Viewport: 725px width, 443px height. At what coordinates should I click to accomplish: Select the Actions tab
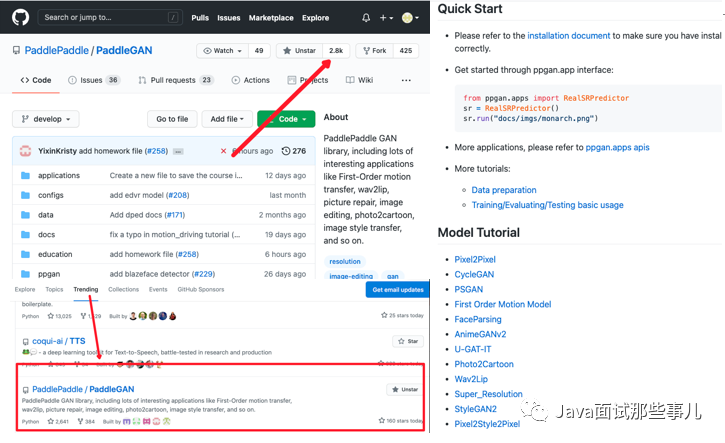tap(251, 80)
